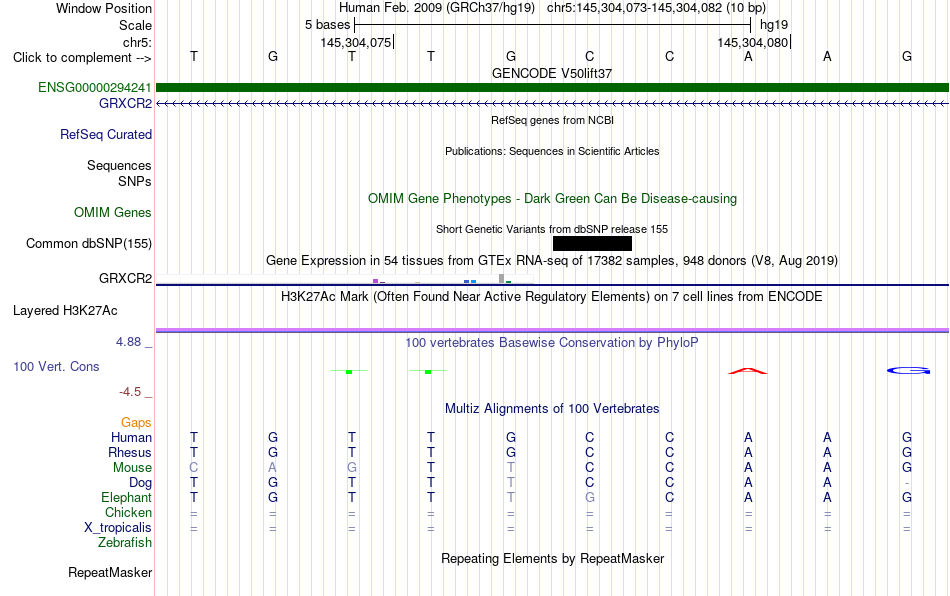Click the H3K27Ac Mark track title
Screen dimensions: 950x596
[552, 297]
